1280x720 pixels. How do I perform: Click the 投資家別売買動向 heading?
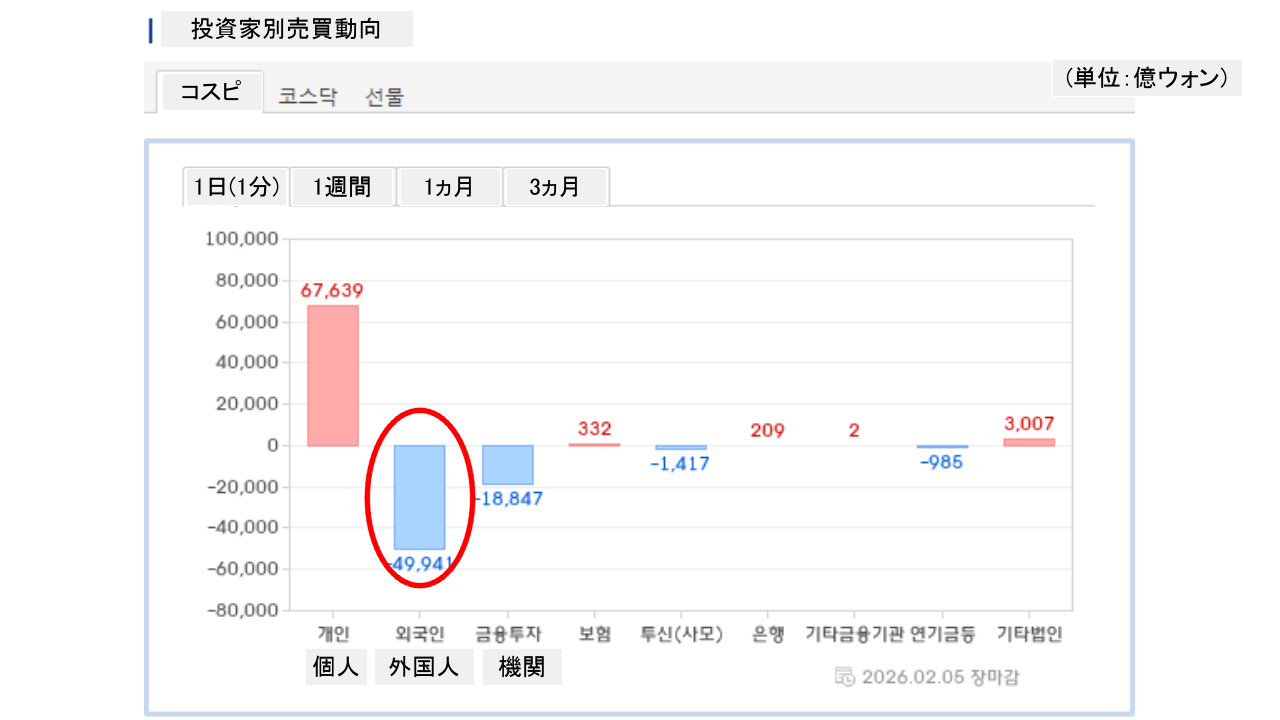tap(286, 29)
